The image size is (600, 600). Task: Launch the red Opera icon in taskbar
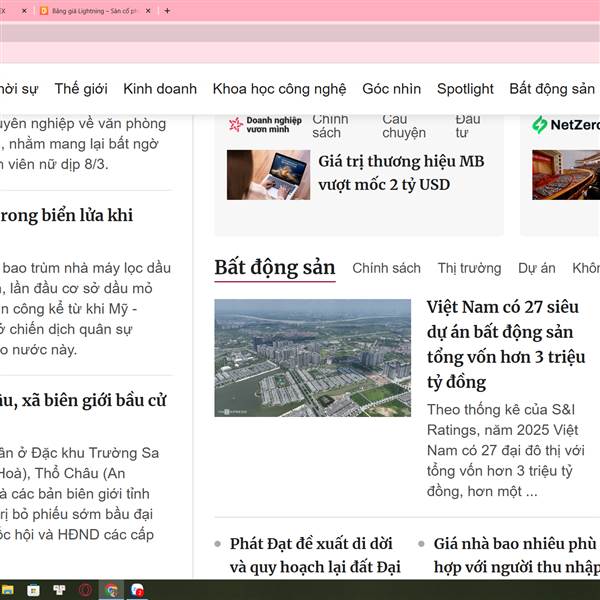coord(87,590)
